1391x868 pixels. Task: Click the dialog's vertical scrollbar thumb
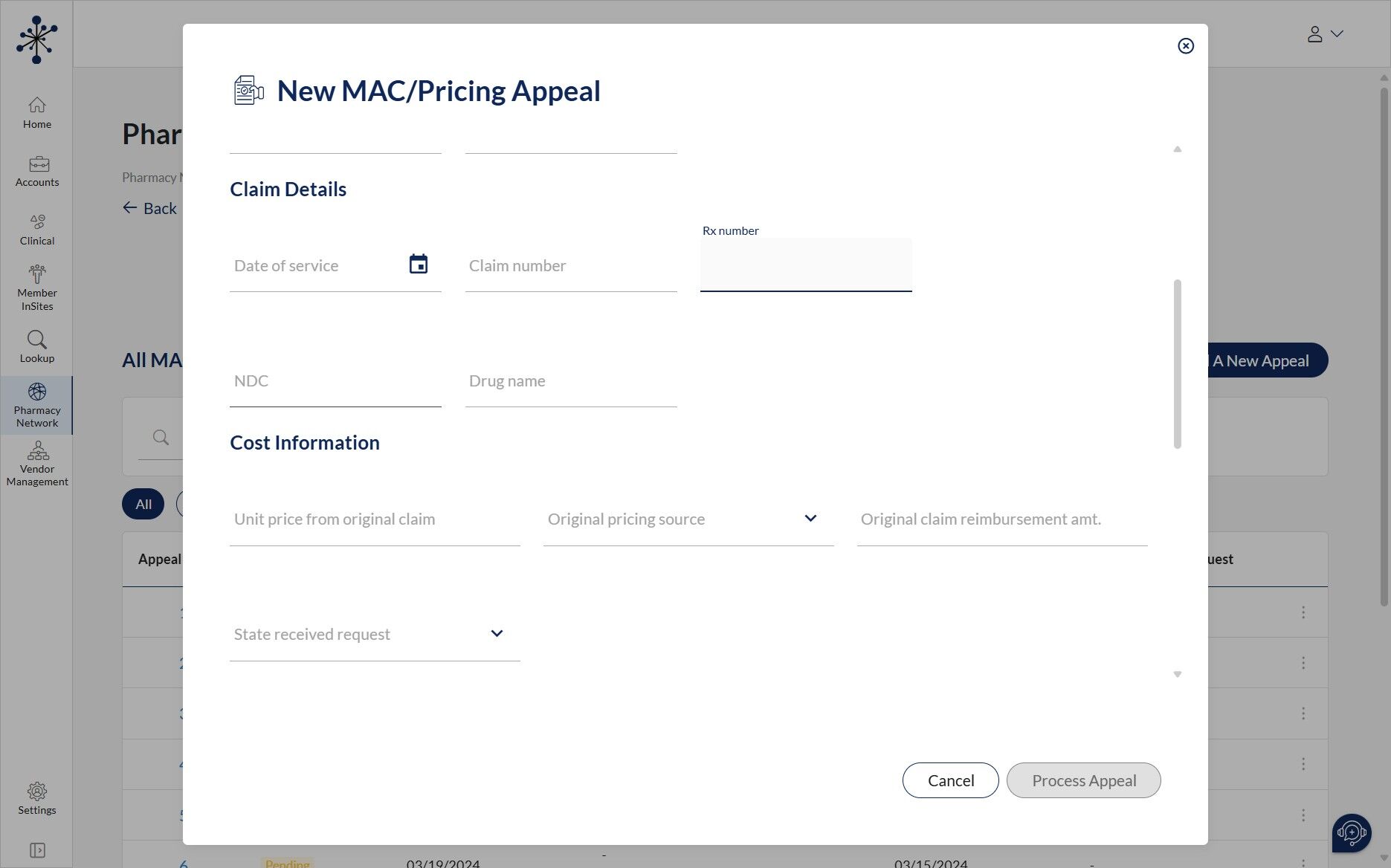coord(1177,364)
